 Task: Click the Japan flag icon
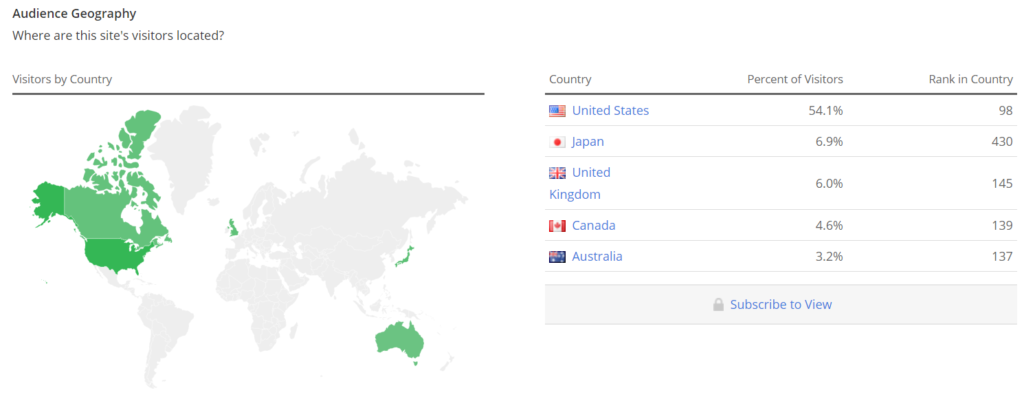pos(557,142)
